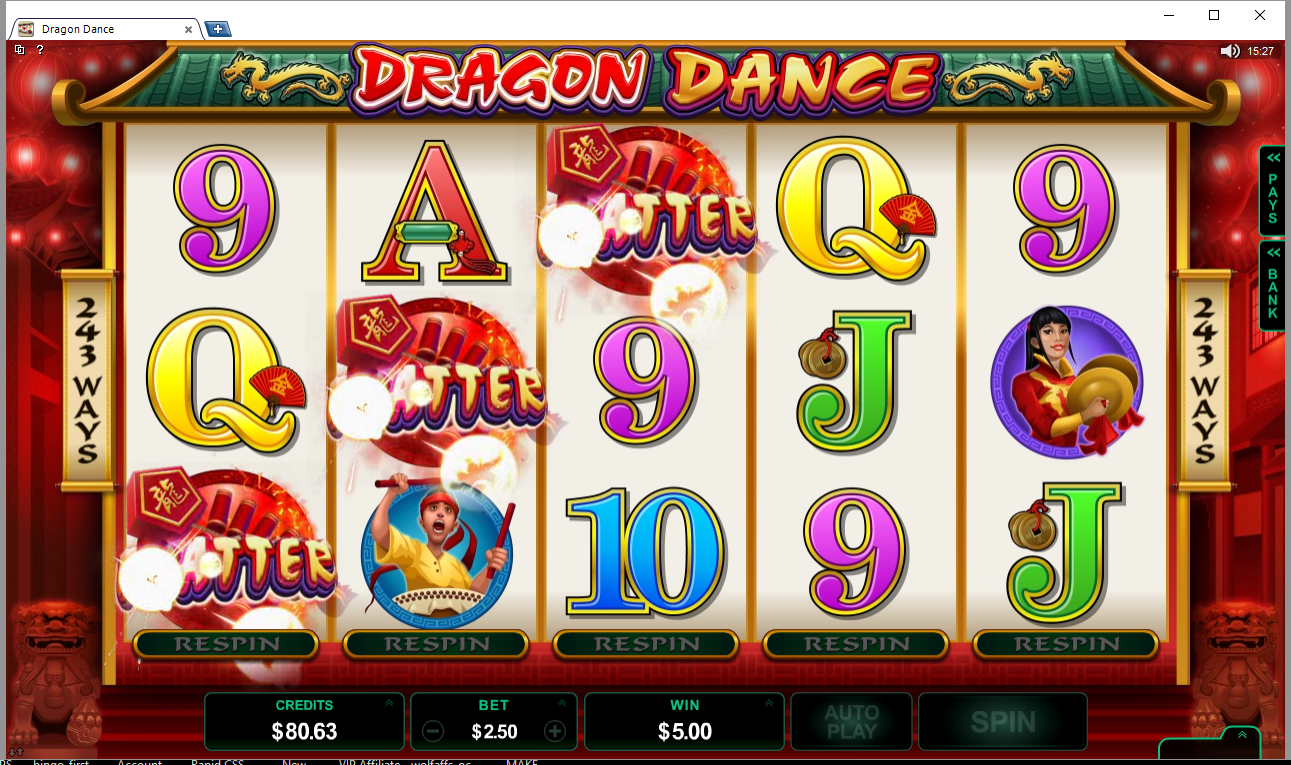Expand the bet options chevron
1291x765 pixels.
[562, 704]
